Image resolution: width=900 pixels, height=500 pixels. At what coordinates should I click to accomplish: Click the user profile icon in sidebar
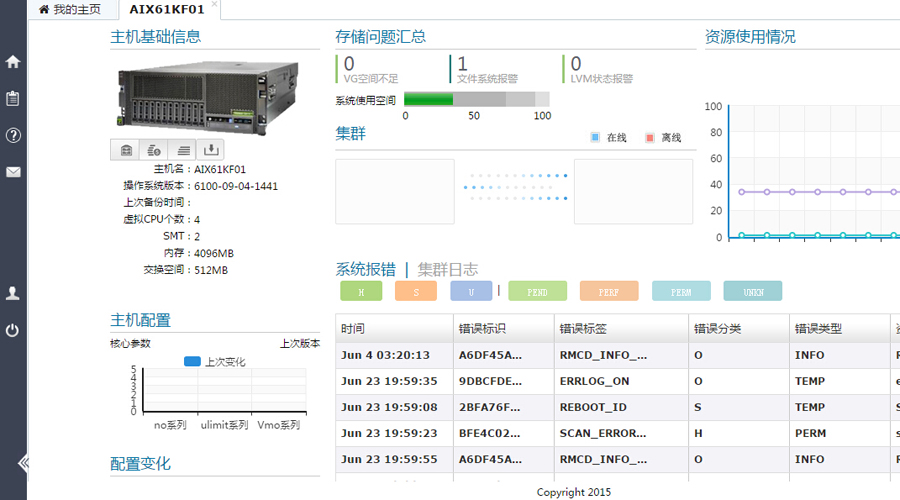pos(13,293)
